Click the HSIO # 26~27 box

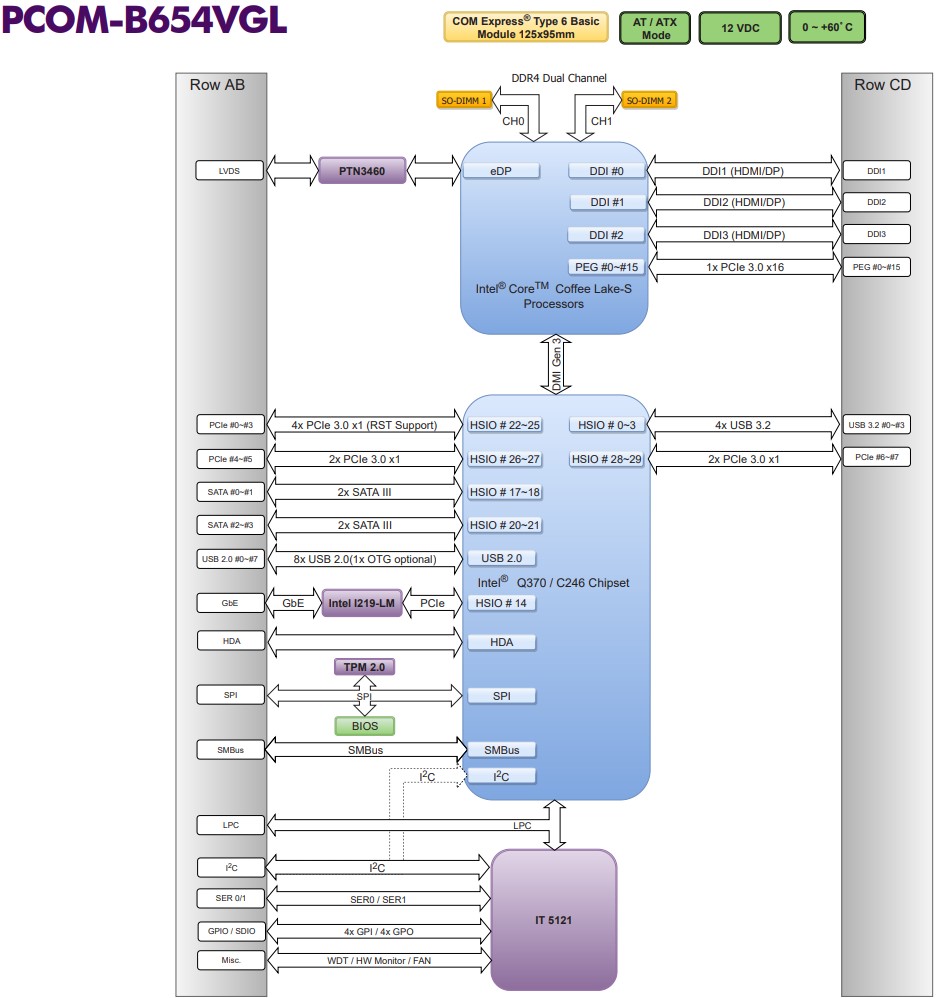(x=505, y=459)
